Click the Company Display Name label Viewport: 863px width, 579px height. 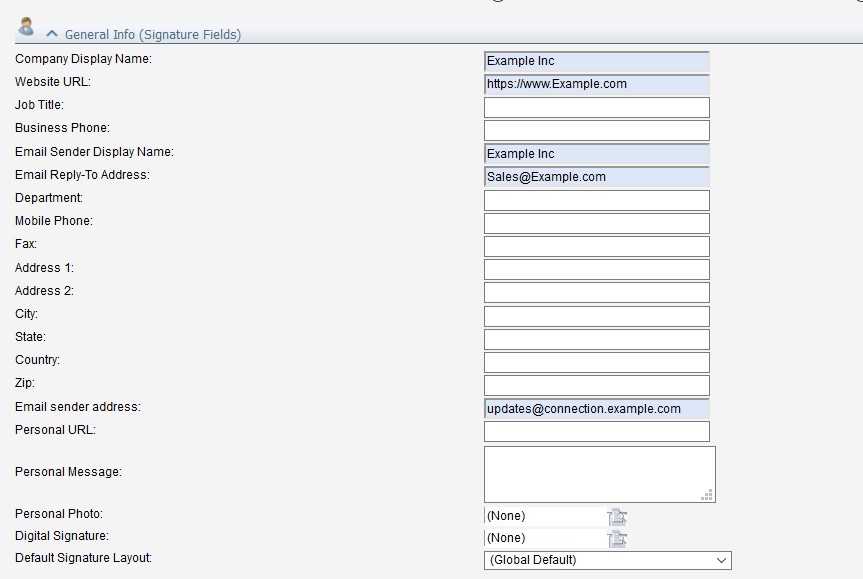83,59
